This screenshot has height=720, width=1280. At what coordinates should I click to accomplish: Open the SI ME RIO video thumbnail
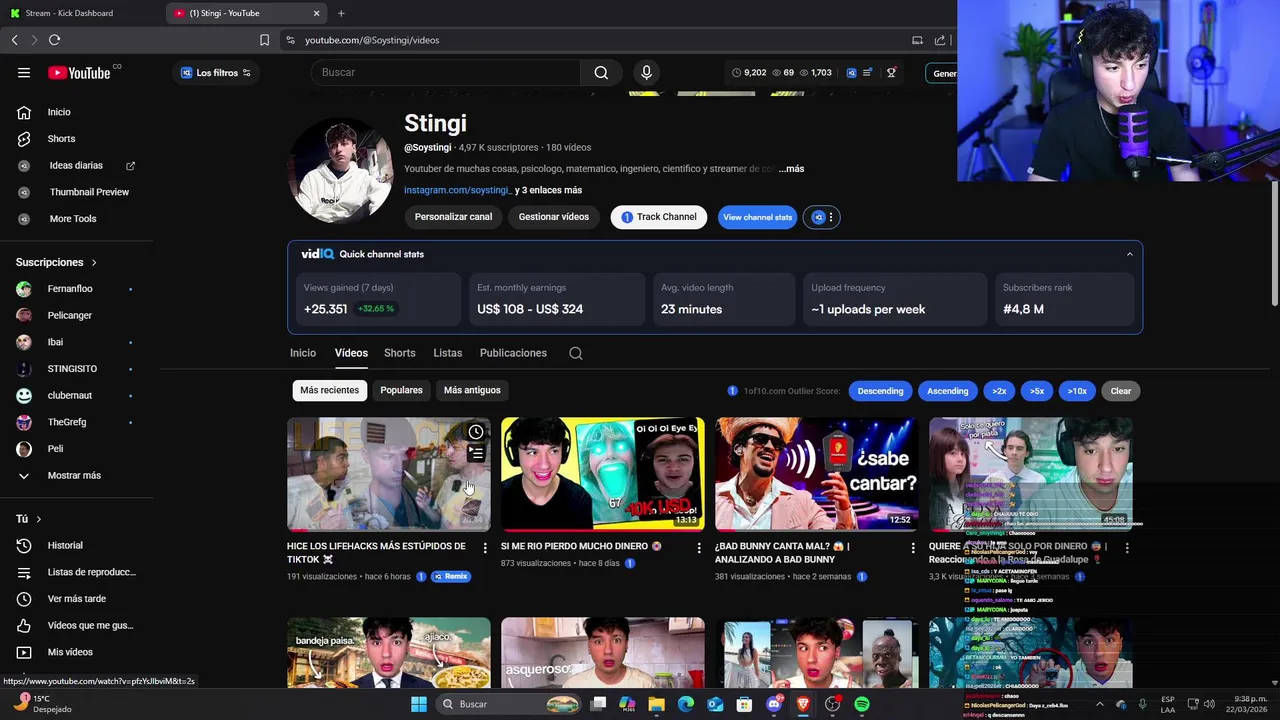pos(602,474)
